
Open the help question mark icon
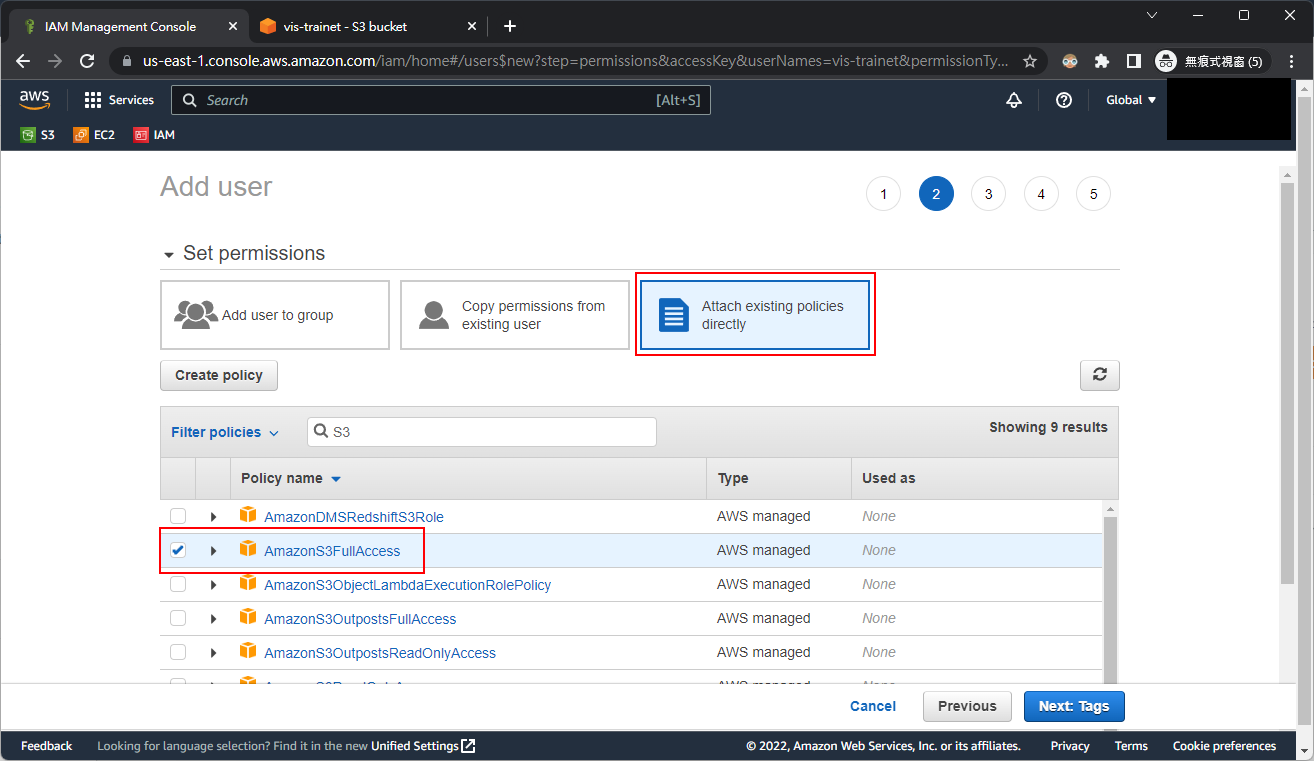click(1064, 100)
